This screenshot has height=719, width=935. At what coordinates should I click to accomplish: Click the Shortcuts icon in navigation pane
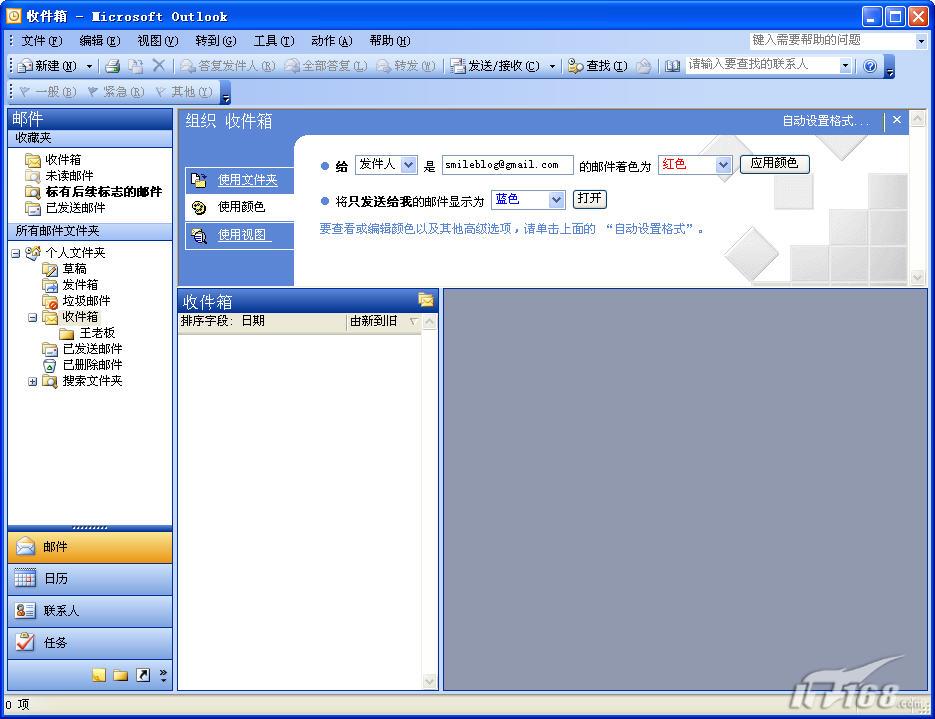click(x=143, y=675)
